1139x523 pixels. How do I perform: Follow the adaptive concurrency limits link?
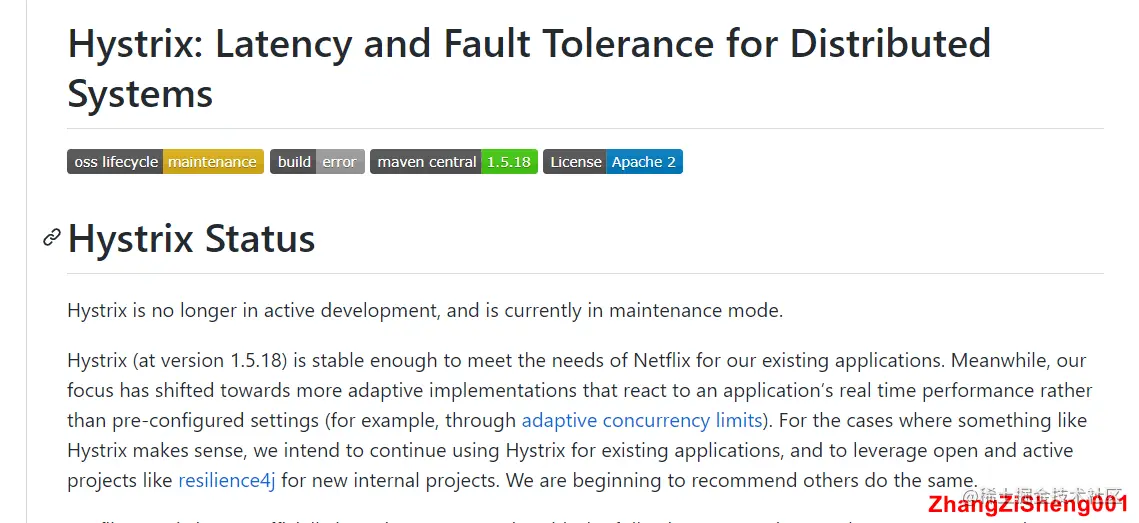pyautogui.click(x=642, y=421)
